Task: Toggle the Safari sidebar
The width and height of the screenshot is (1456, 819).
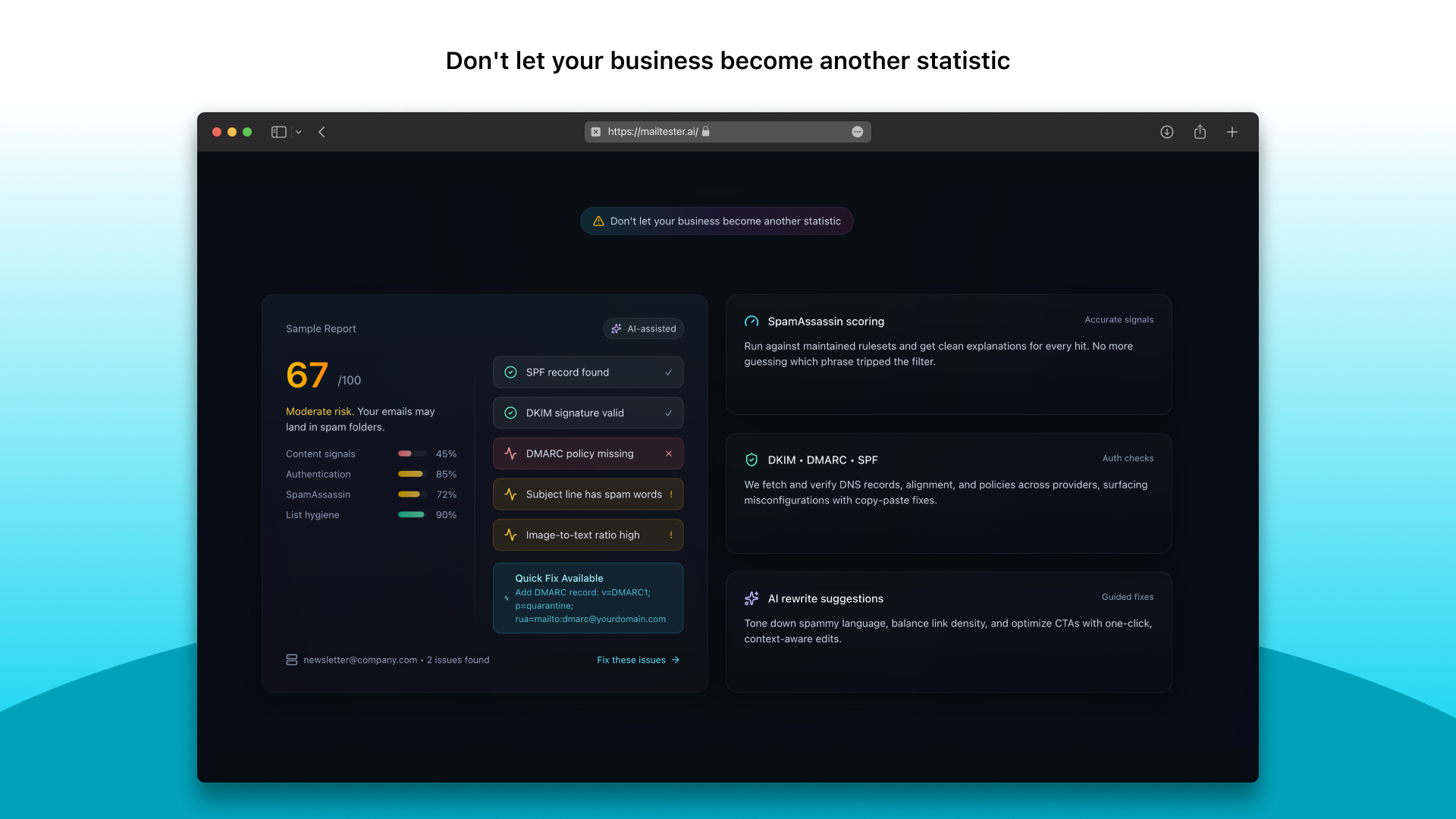Action: click(x=278, y=131)
